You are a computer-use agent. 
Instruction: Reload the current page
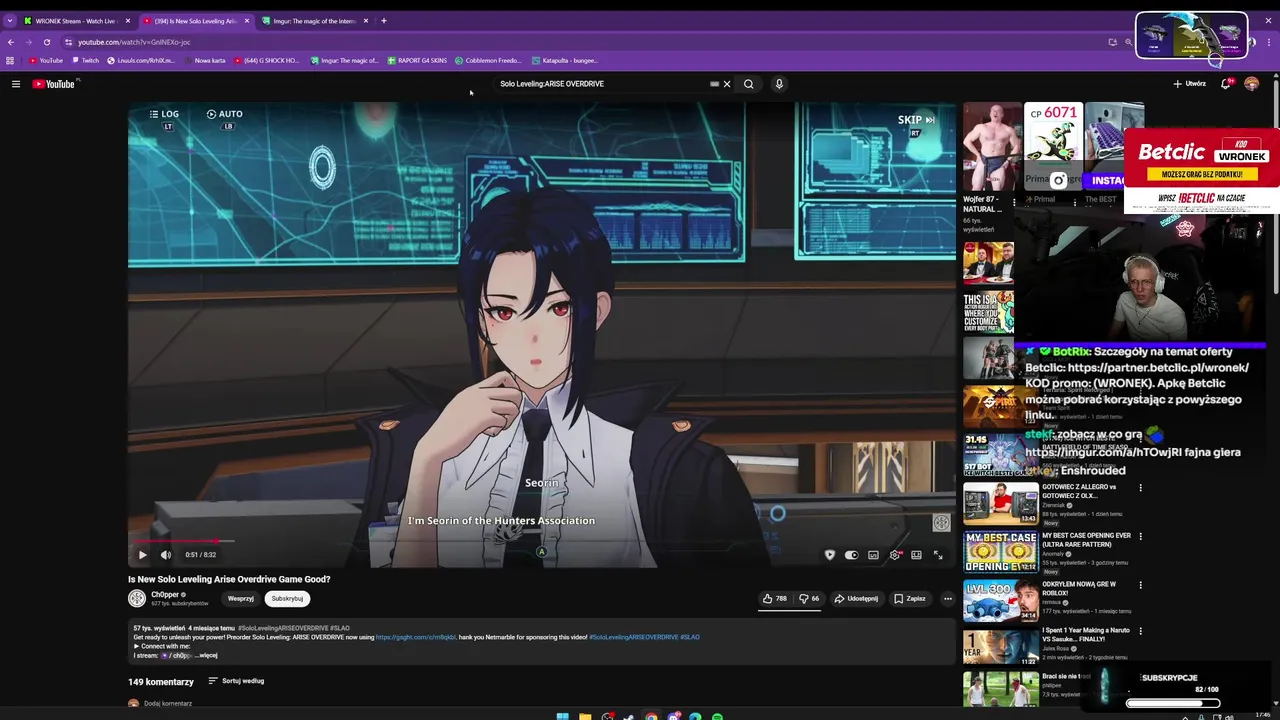point(46,42)
